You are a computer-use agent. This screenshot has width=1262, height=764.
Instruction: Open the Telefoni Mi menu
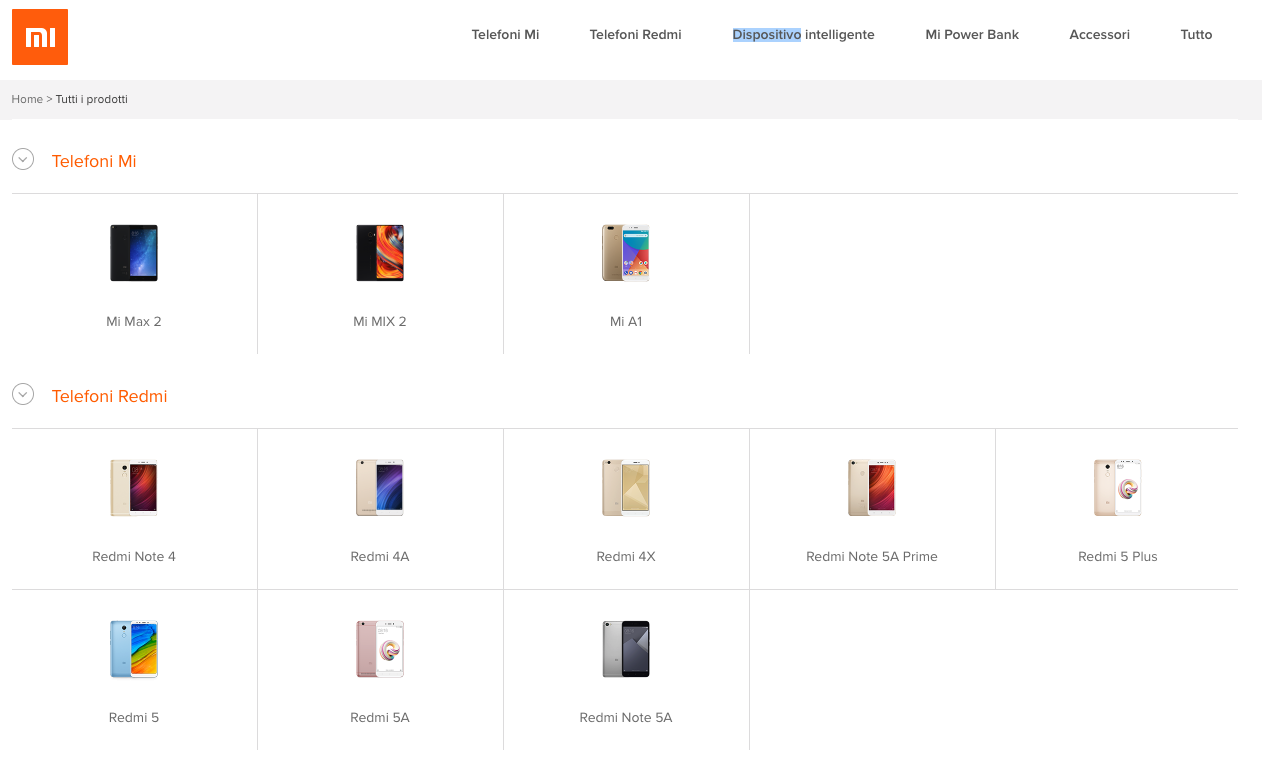(x=505, y=34)
